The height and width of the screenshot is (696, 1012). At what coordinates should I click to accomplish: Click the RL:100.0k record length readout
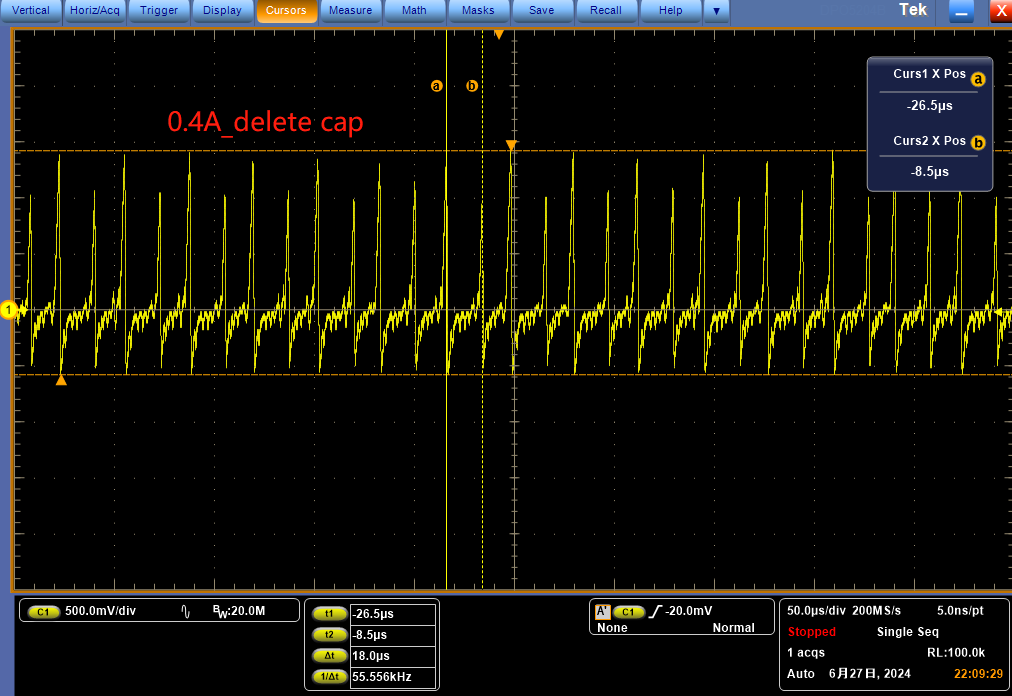tap(956, 653)
